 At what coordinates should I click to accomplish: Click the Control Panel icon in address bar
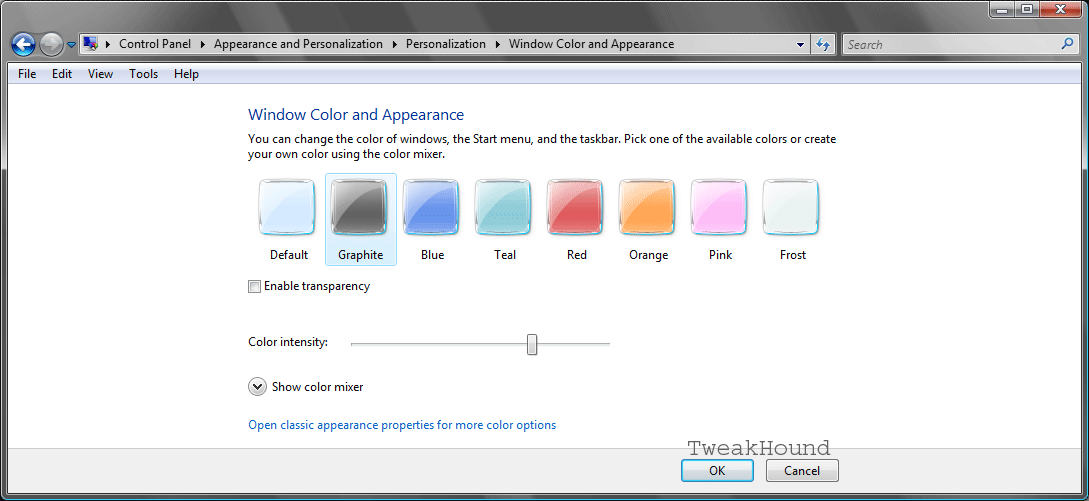[x=90, y=44]
